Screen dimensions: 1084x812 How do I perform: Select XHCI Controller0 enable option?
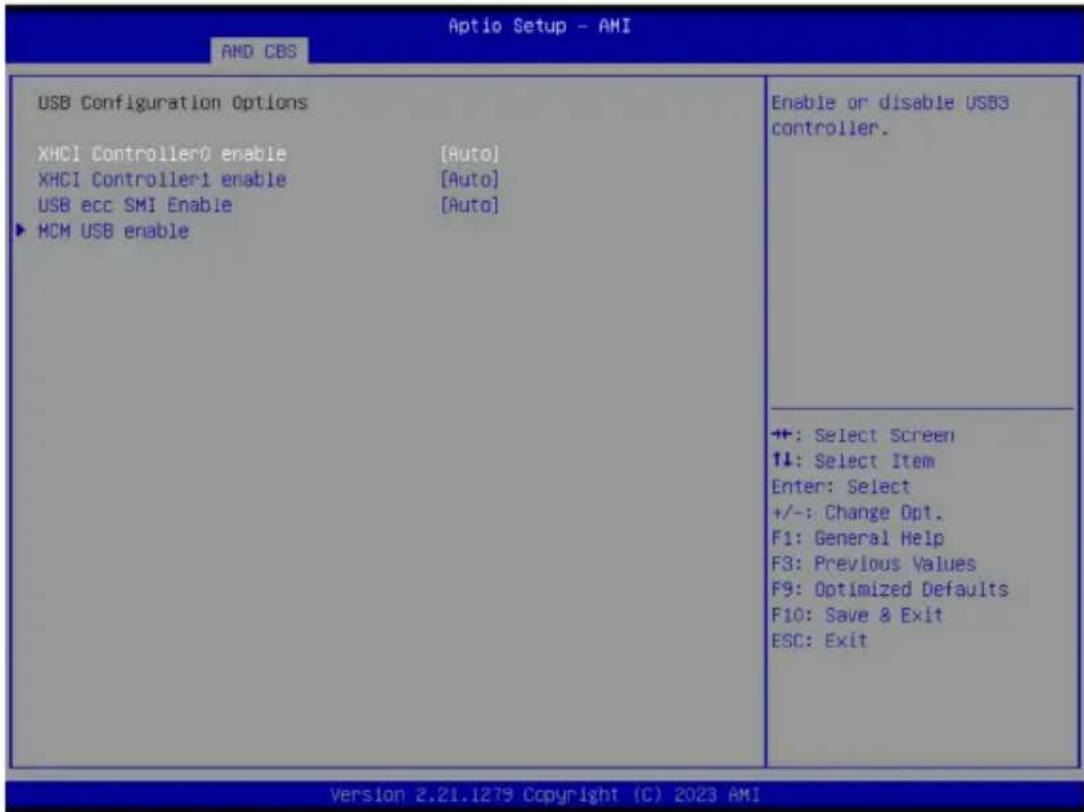(x=162, y=153)
